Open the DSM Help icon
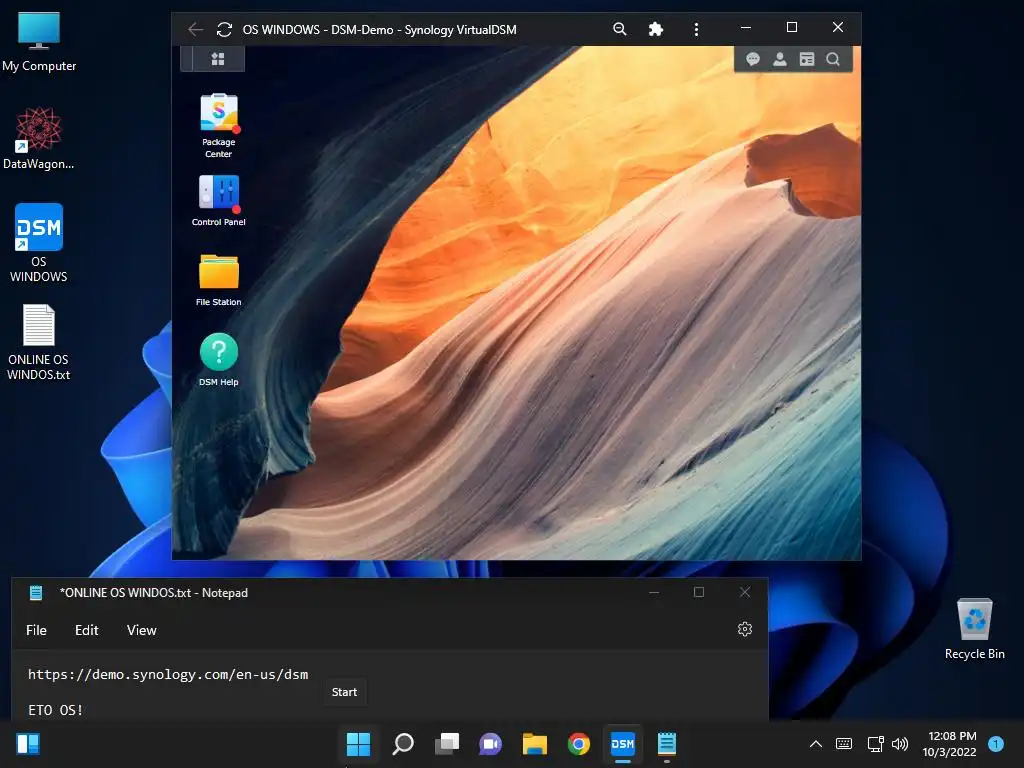 (x=219, y=360)
